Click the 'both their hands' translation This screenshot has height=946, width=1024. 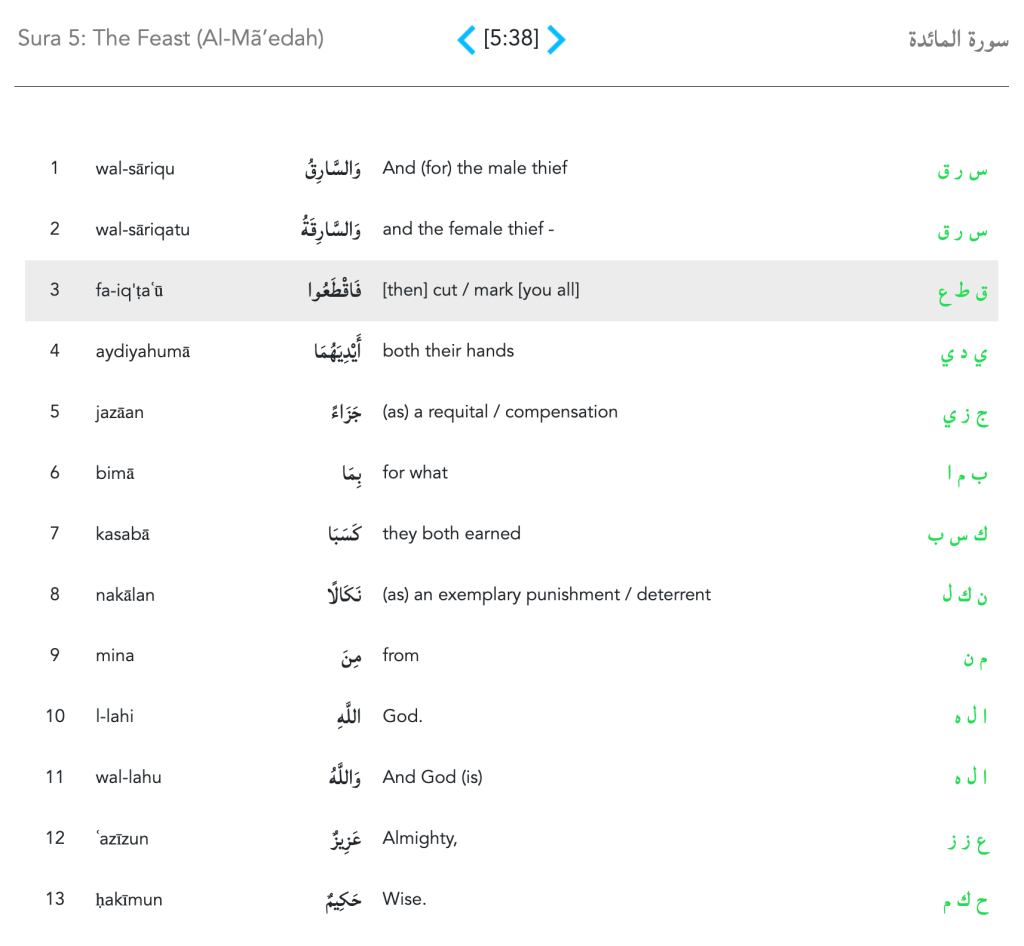point(448,351)
